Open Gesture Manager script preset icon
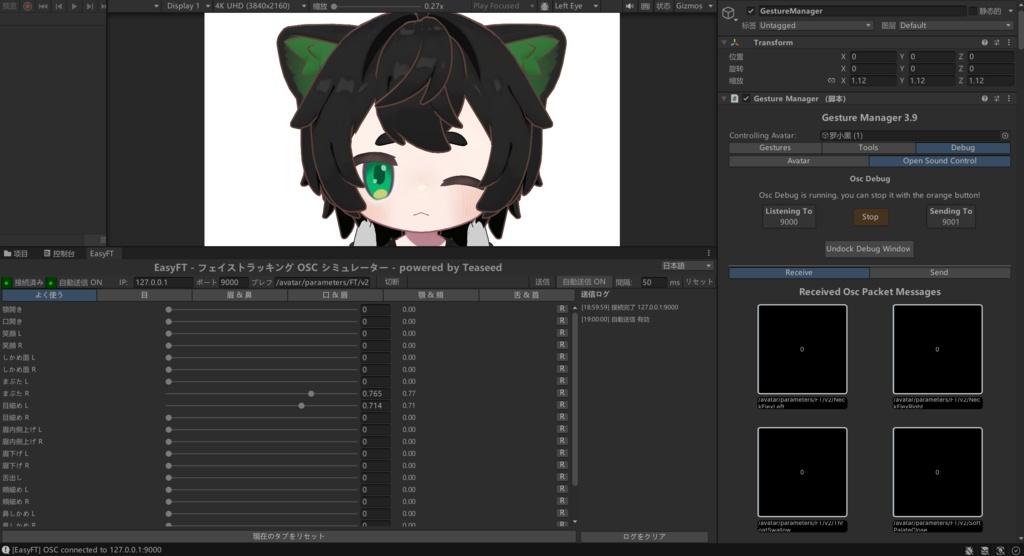 (997, 99)
